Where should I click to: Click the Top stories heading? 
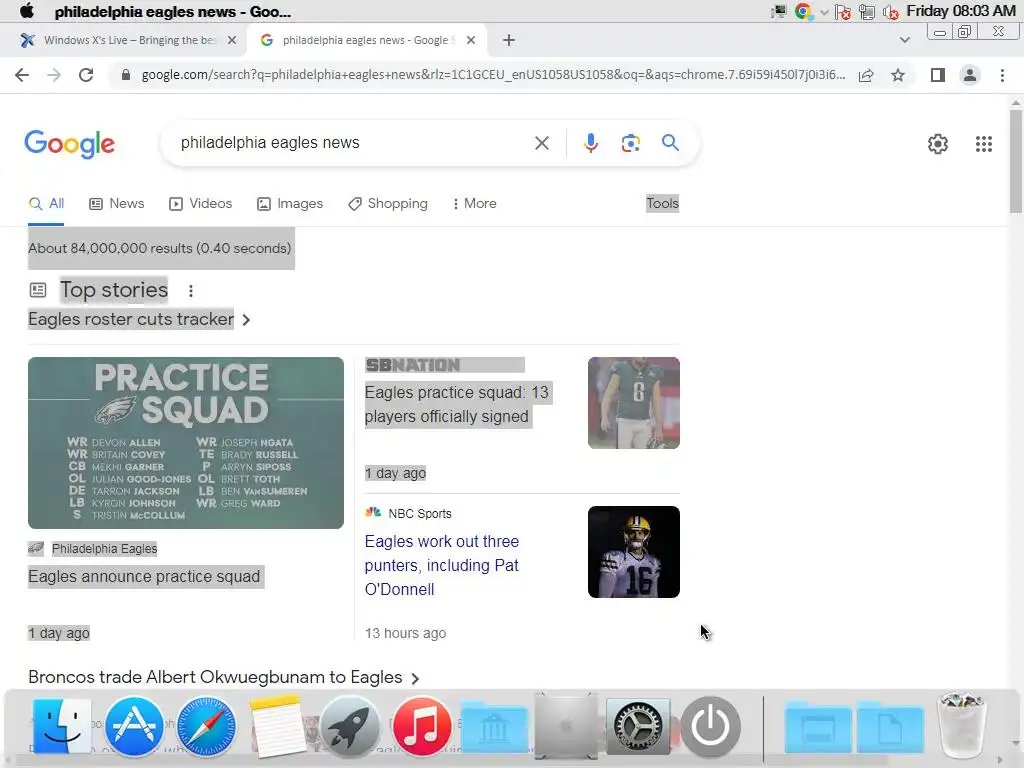[x=114, y=289]
